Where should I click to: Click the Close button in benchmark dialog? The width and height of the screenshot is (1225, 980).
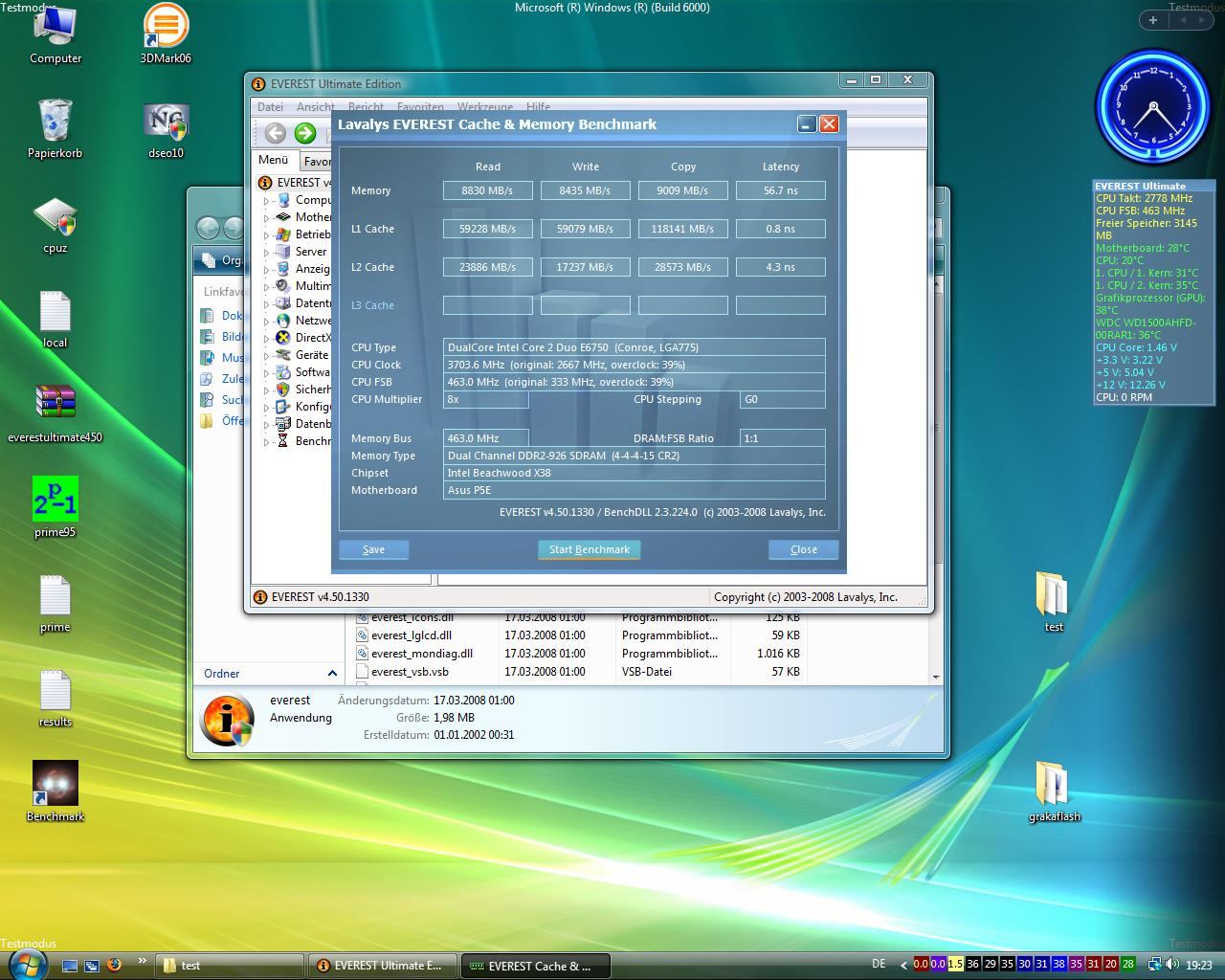(803, 549)
